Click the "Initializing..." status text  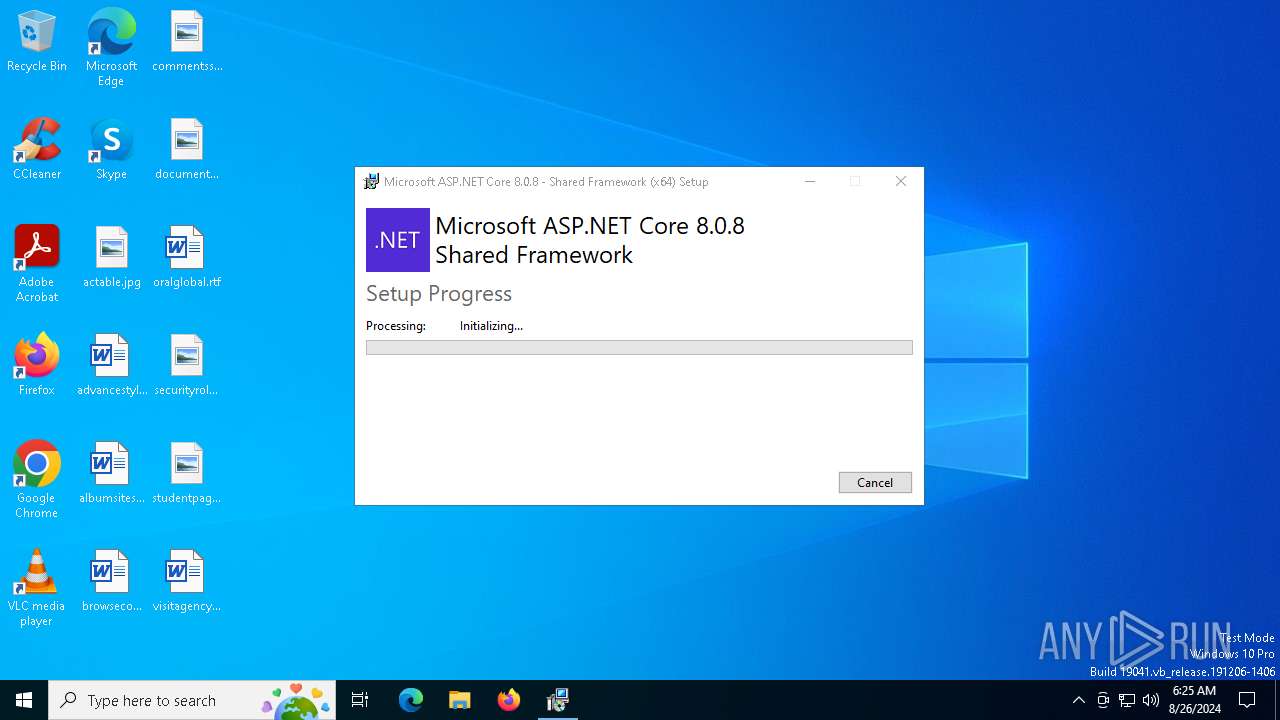[x=491, y=326]
